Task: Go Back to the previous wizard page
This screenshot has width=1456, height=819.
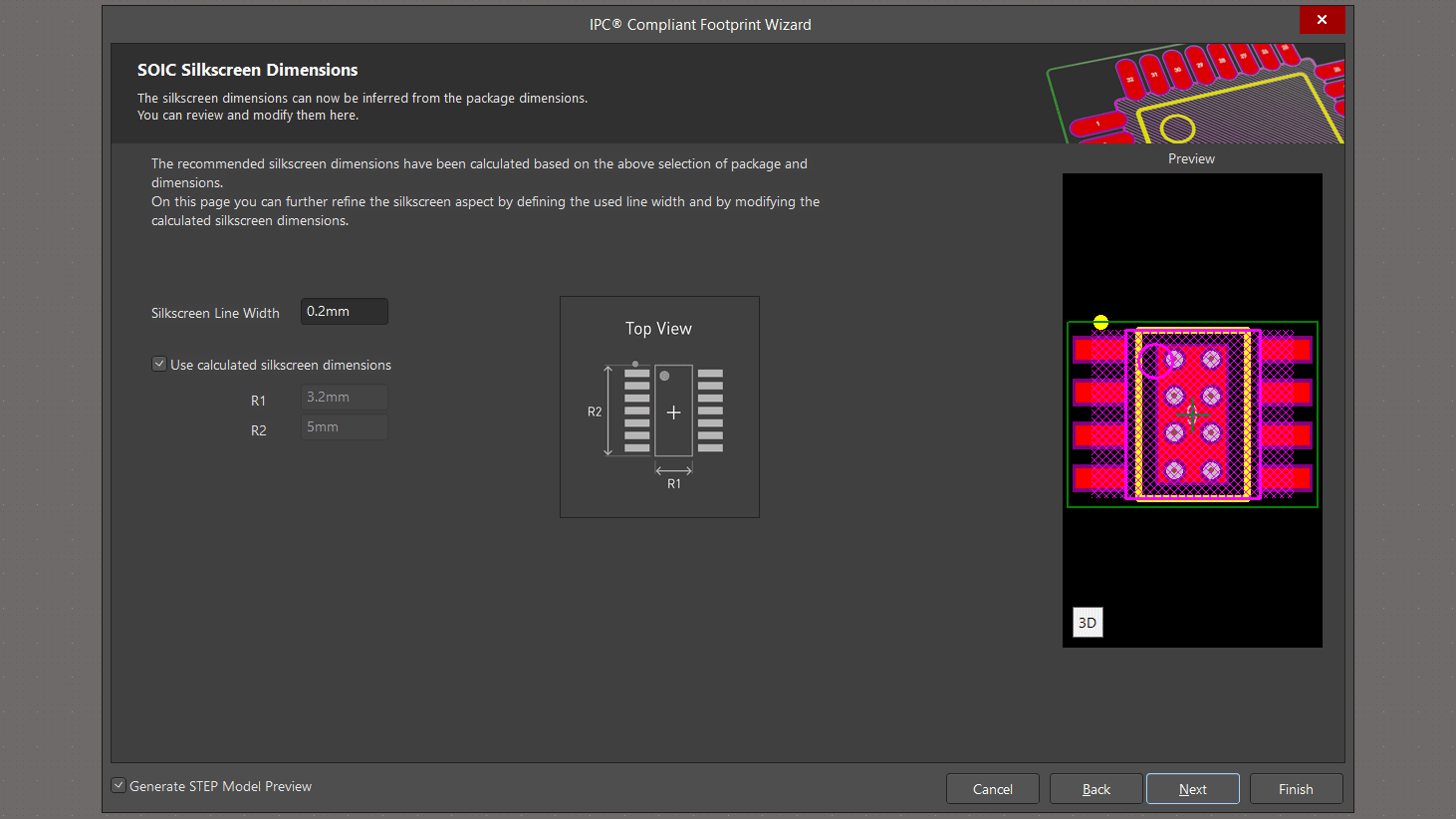Action: (x=1095, y=789)
